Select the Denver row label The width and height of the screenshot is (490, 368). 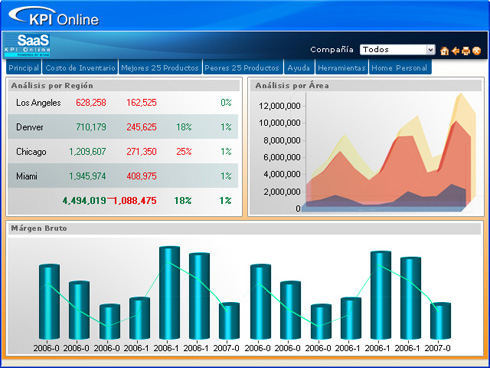pyautogui.click(x=30, y=127)
